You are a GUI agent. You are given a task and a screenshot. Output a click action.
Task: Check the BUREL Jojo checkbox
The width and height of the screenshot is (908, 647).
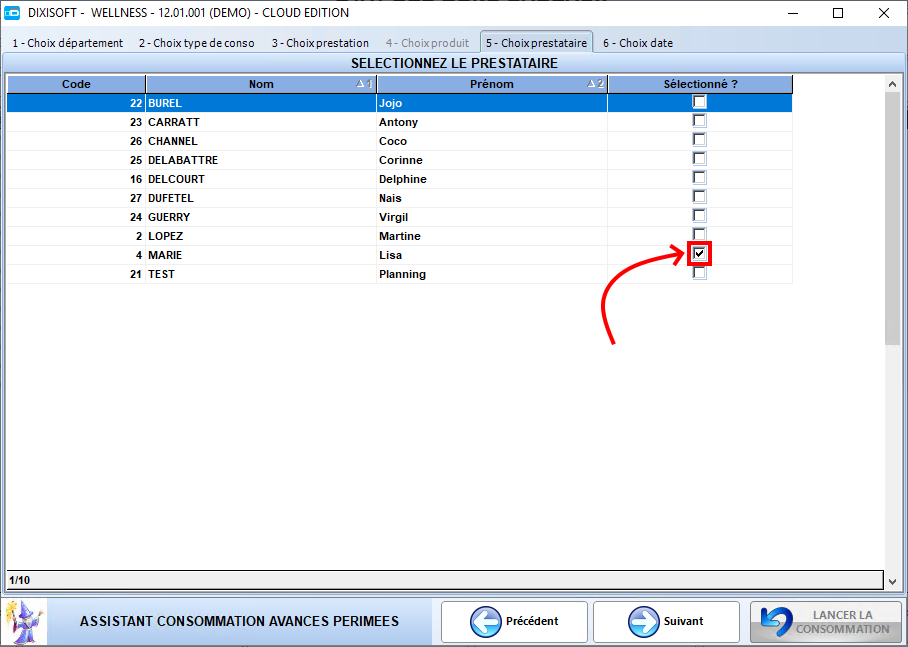point(700,102)
